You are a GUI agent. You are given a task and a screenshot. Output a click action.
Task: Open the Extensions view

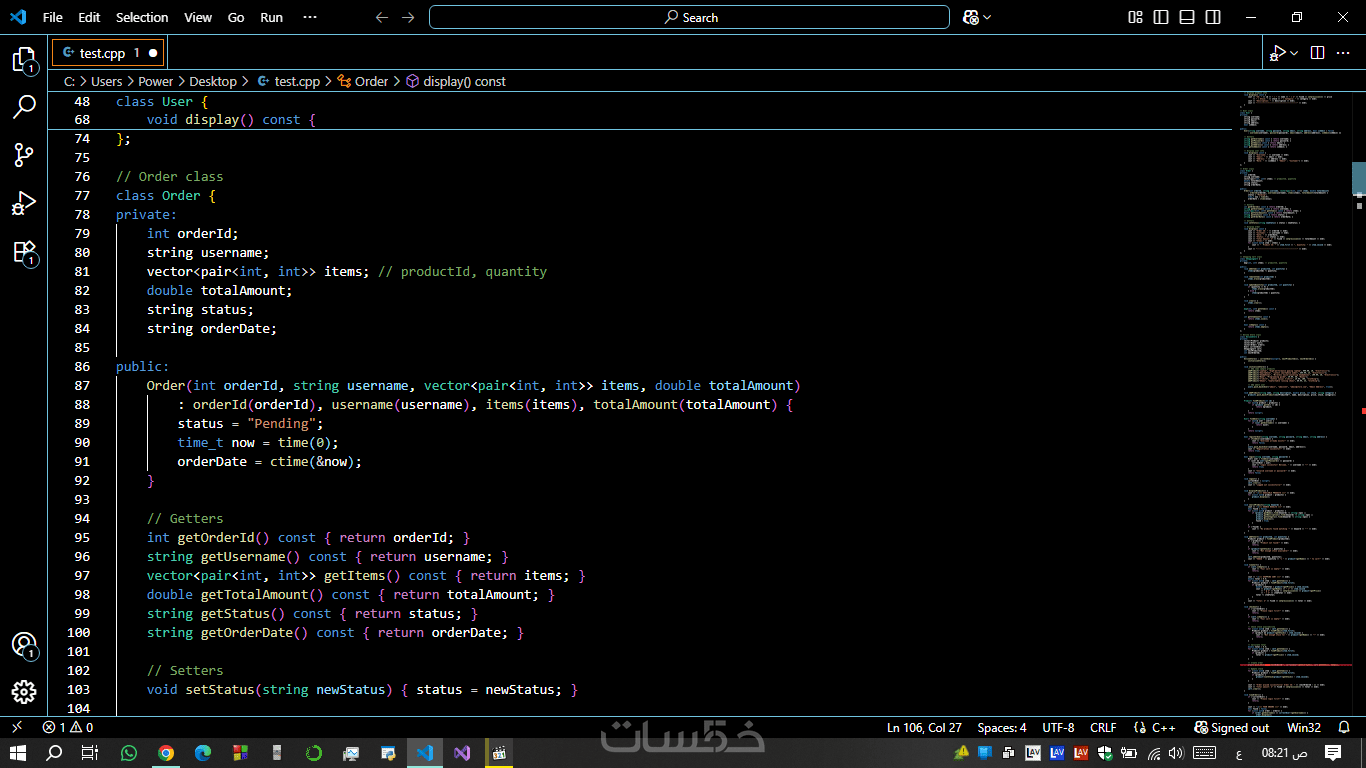tap(24, 252)
